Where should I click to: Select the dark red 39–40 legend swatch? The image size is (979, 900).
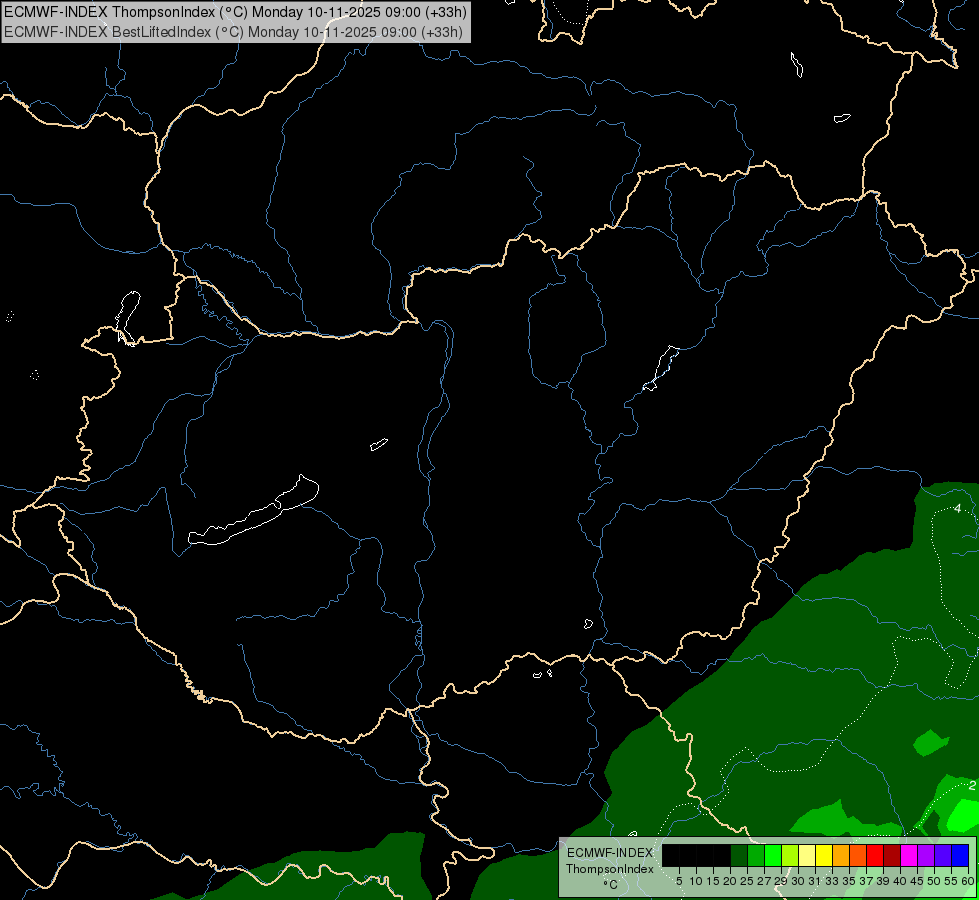892,855
